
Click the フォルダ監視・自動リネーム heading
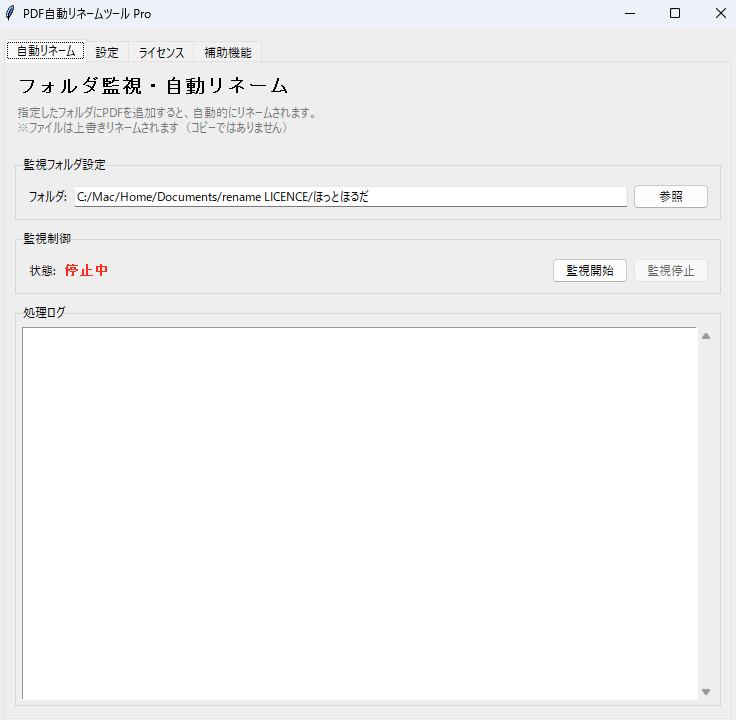153,87
